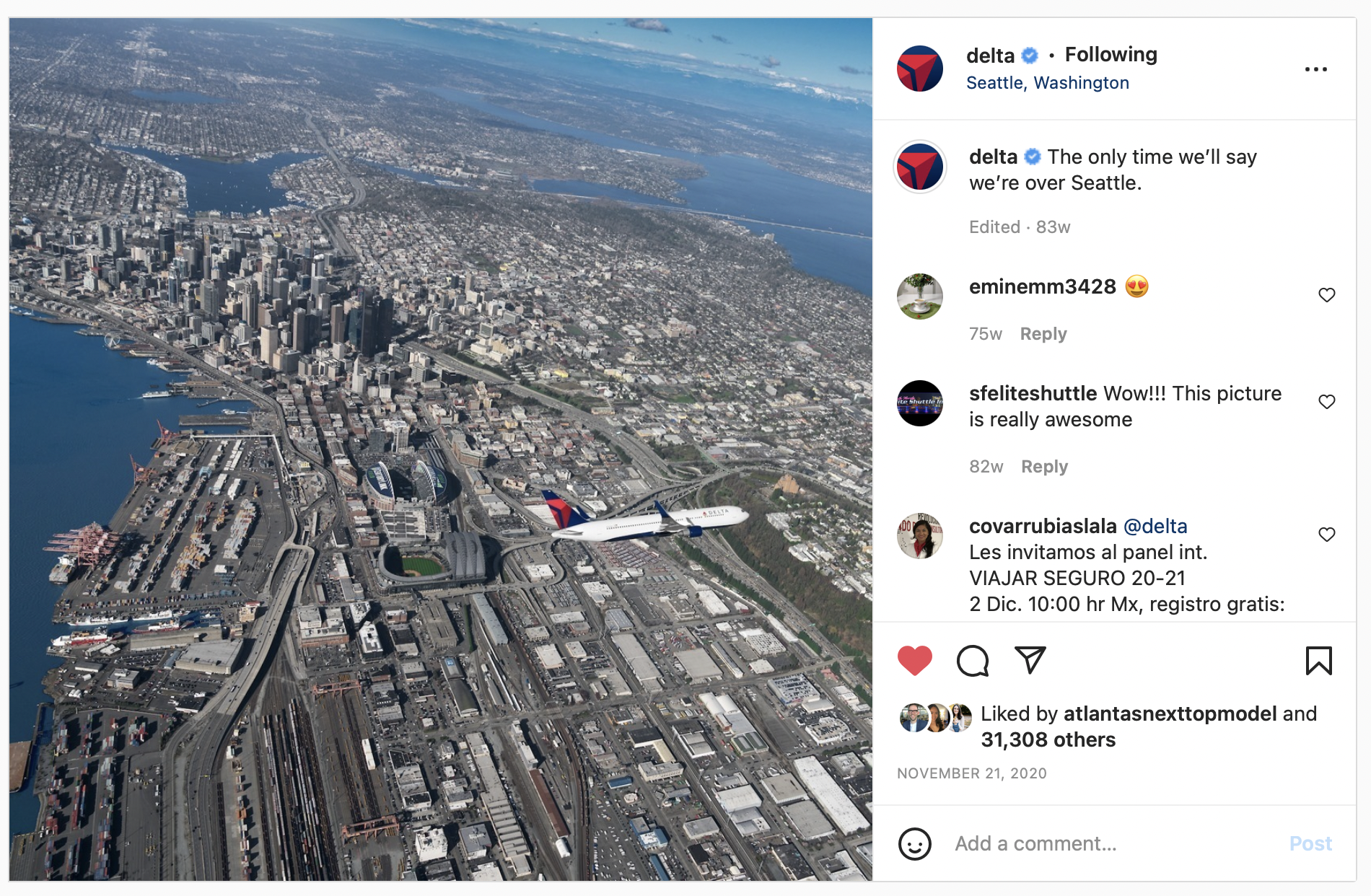Unlike the post with the red heart

(914, 661)
